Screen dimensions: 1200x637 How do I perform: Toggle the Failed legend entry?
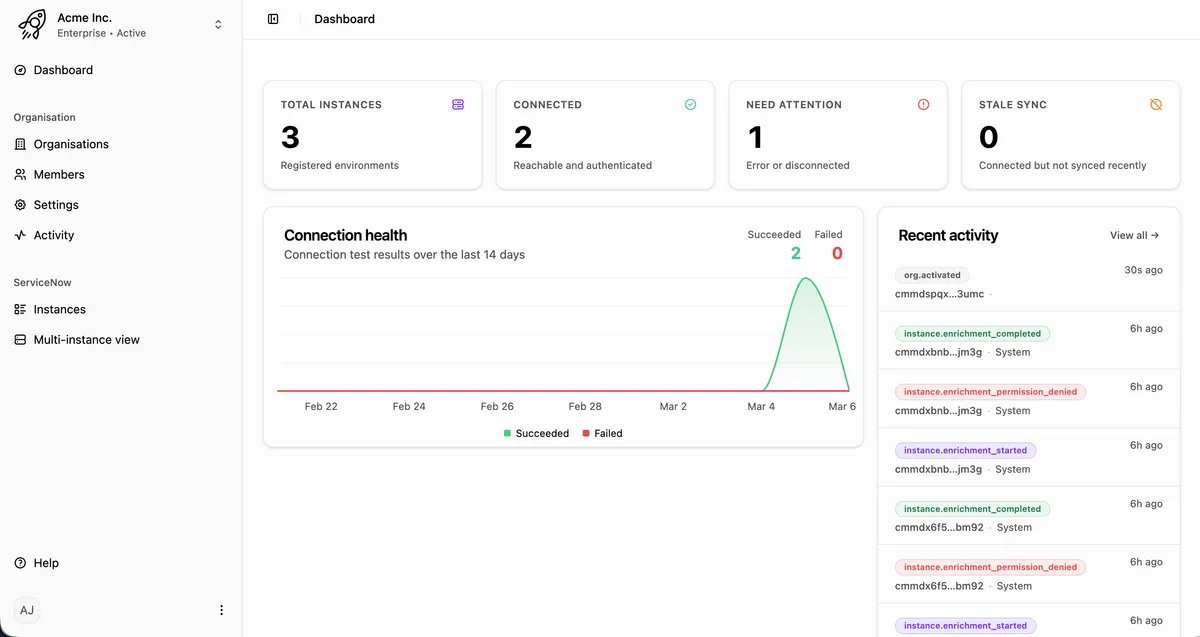click(x=602, y=434)
